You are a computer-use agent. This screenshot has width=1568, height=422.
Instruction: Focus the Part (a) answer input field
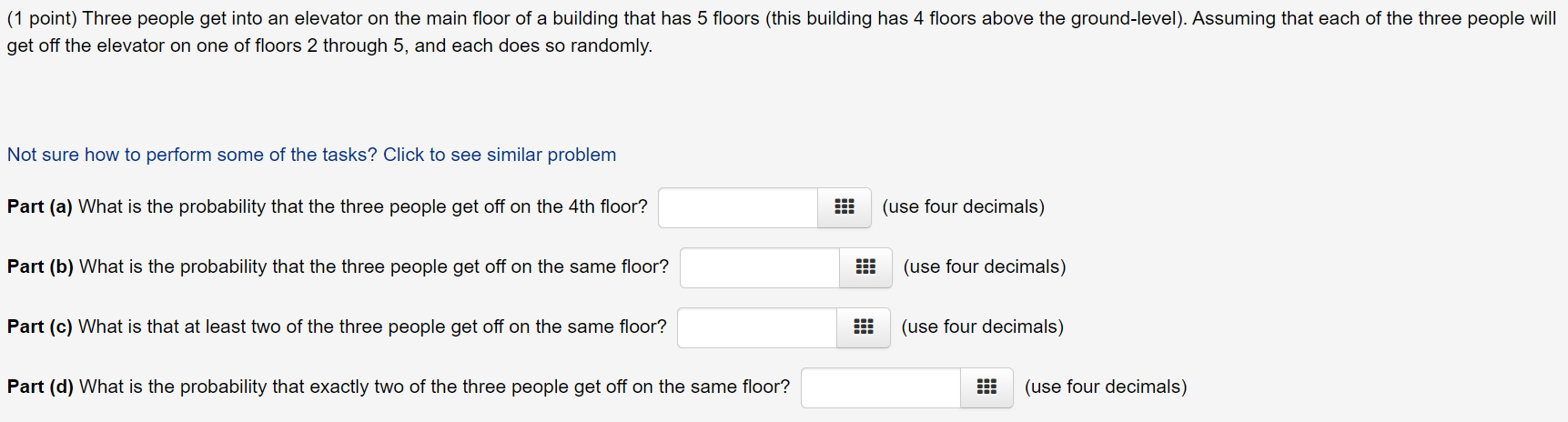738,207
